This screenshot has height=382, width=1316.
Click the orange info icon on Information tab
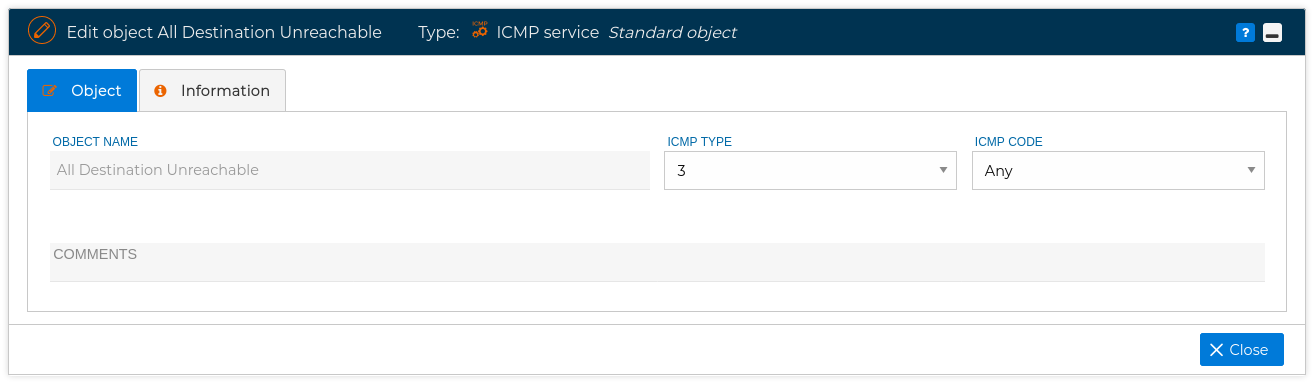tap(160, 91)
